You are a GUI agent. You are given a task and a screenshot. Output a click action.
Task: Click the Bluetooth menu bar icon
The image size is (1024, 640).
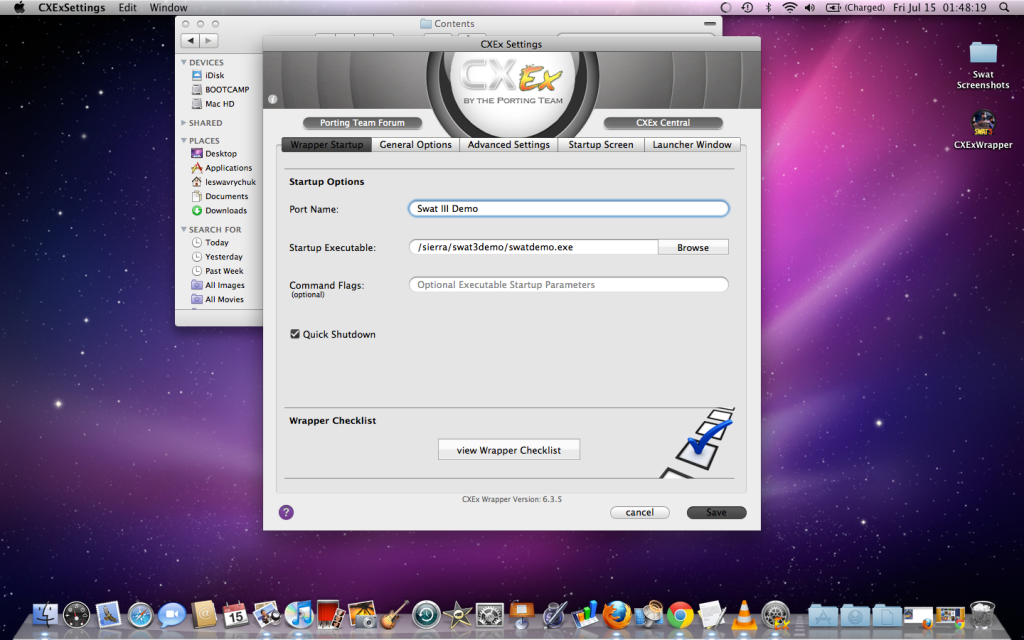(768, 8)
